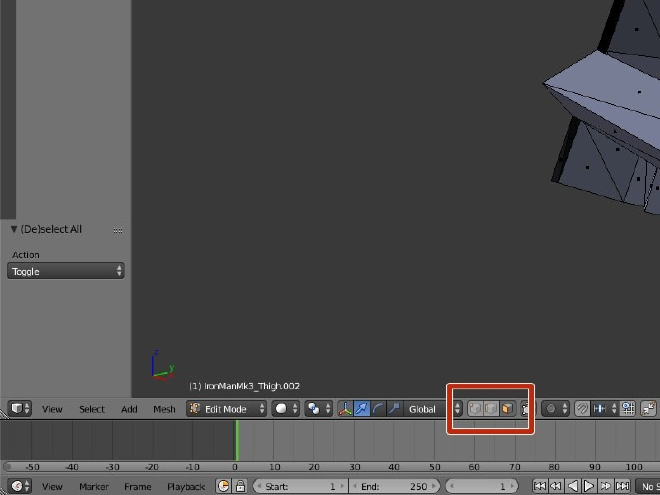Click the (De)select All panel grip handle
The image size is (660, 495).
118,230
